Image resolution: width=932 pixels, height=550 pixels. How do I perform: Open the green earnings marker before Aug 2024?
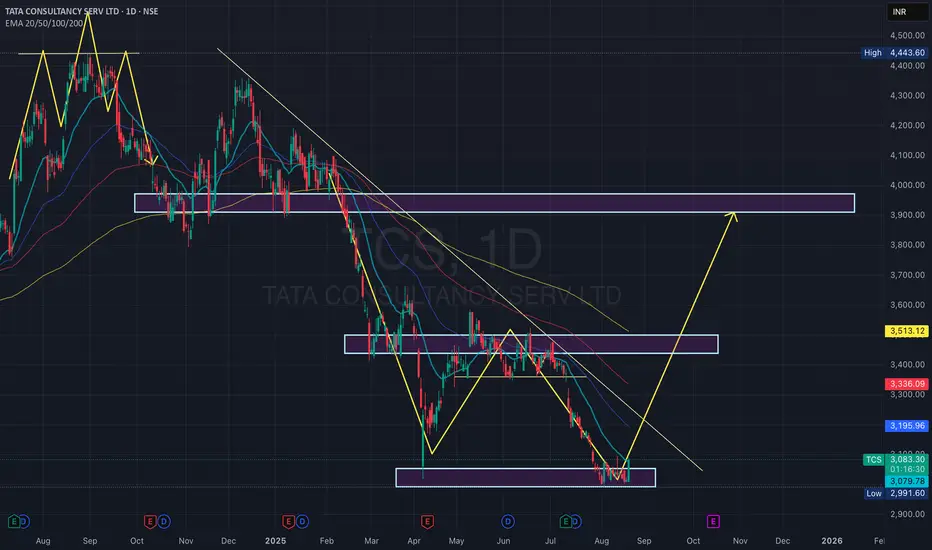[13, 521]
